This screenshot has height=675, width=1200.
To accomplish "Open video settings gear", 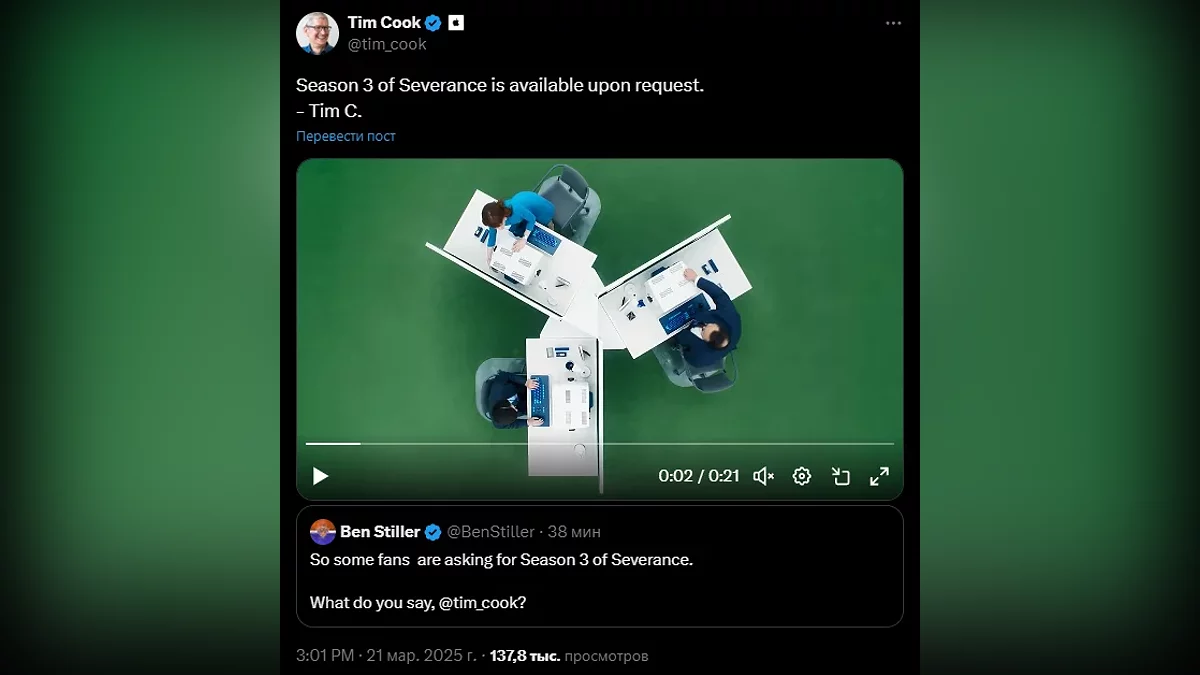I will [x=802, y=476].
